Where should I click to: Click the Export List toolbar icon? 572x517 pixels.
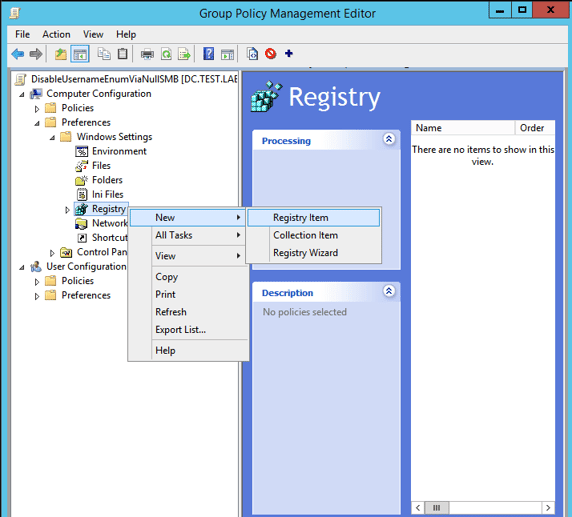(184, 54)
